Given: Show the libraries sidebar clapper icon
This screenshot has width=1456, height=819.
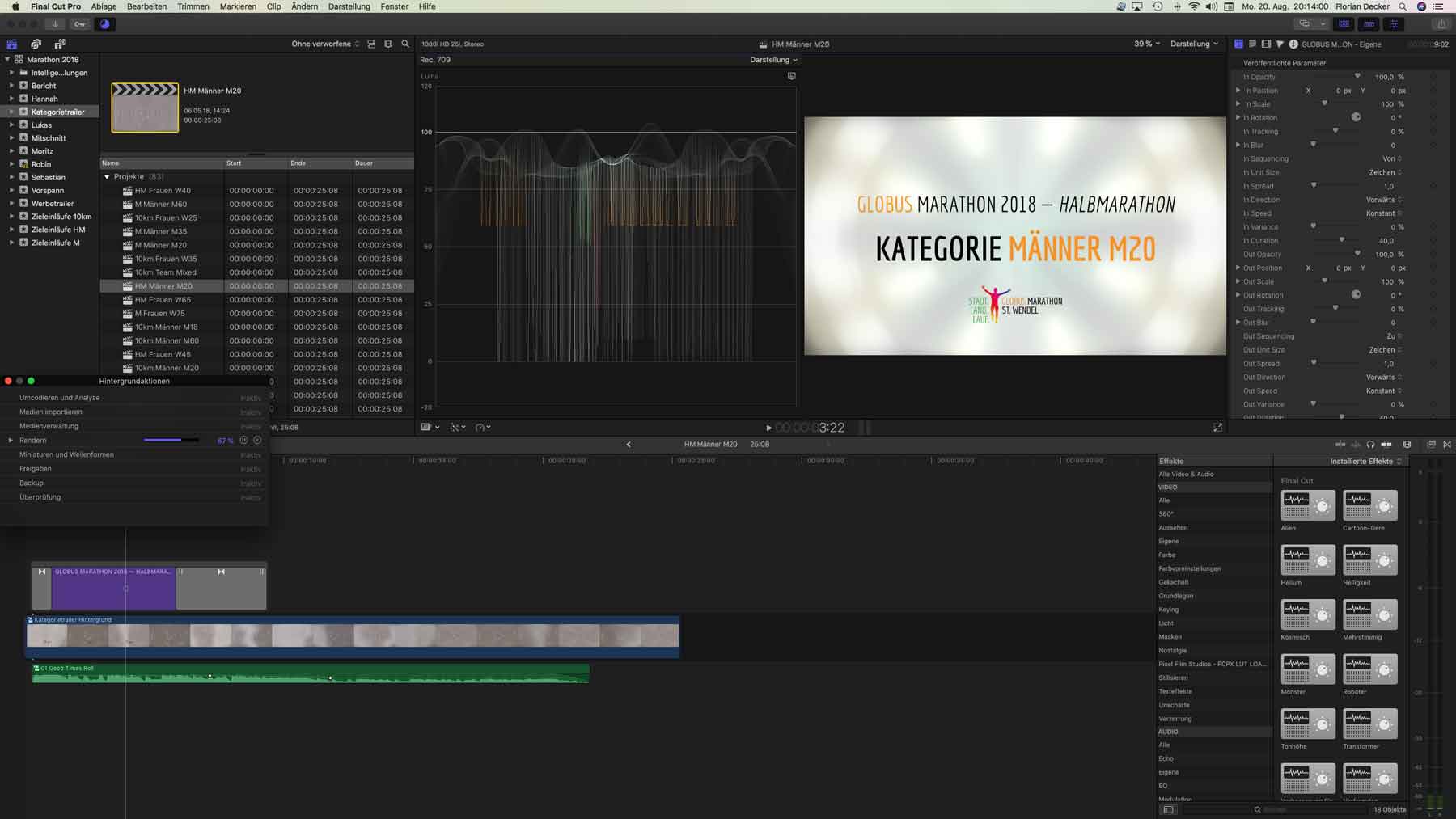Looking at the screenshot, I should pos(12,44).
